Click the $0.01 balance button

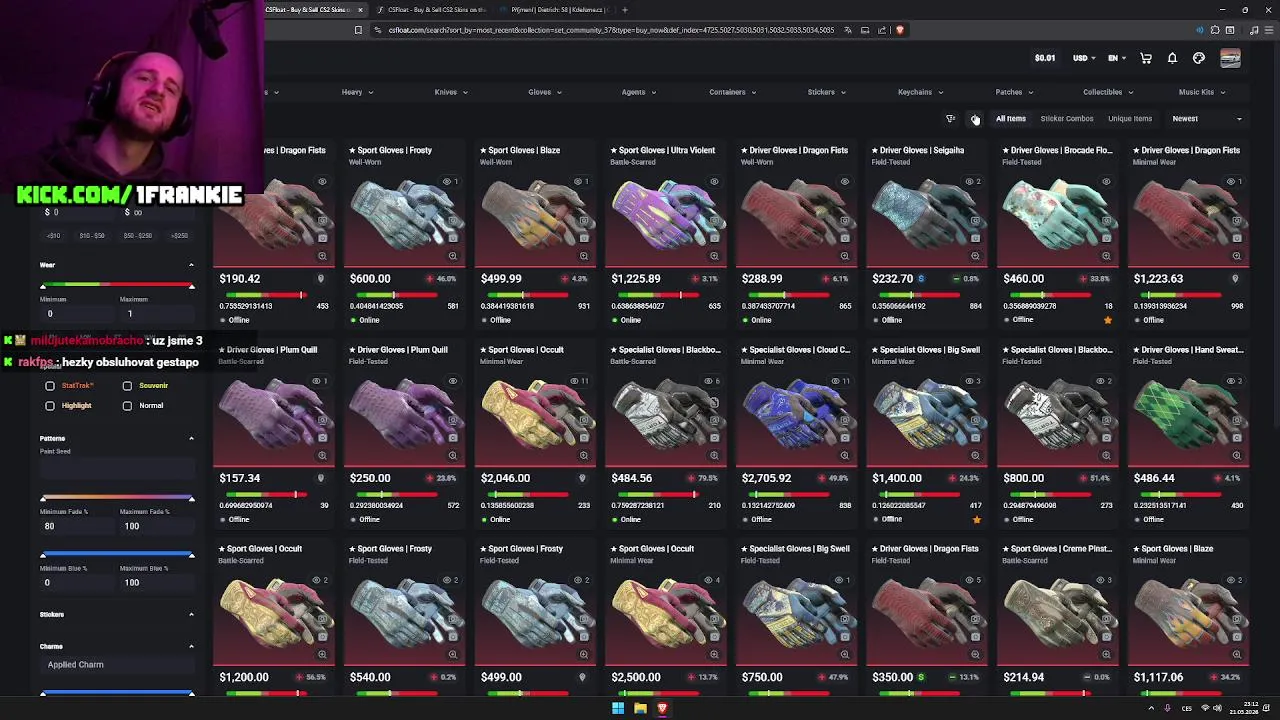(1045, 58)
